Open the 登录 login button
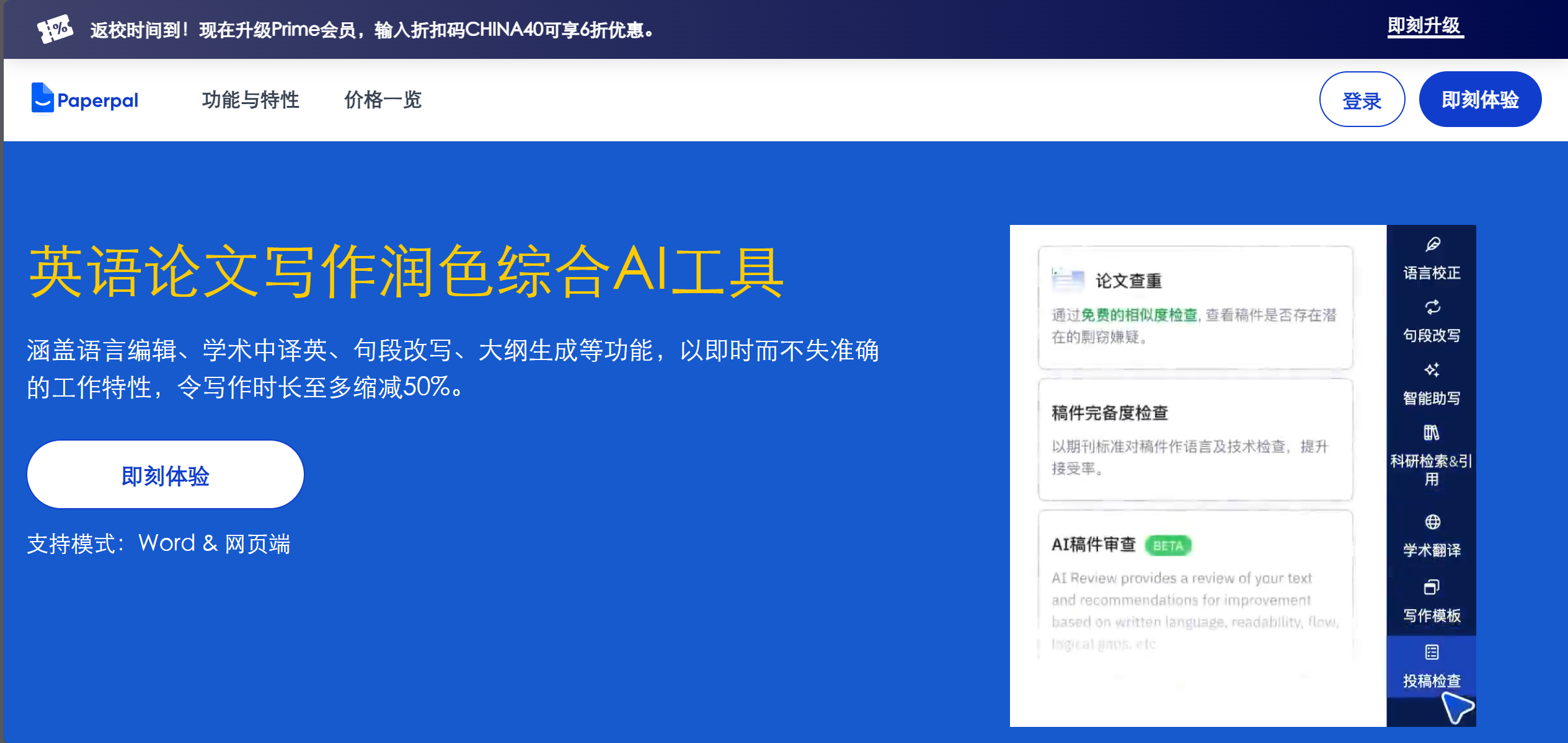Viewport: 1568px width, 743px height. coord(1362,99)
